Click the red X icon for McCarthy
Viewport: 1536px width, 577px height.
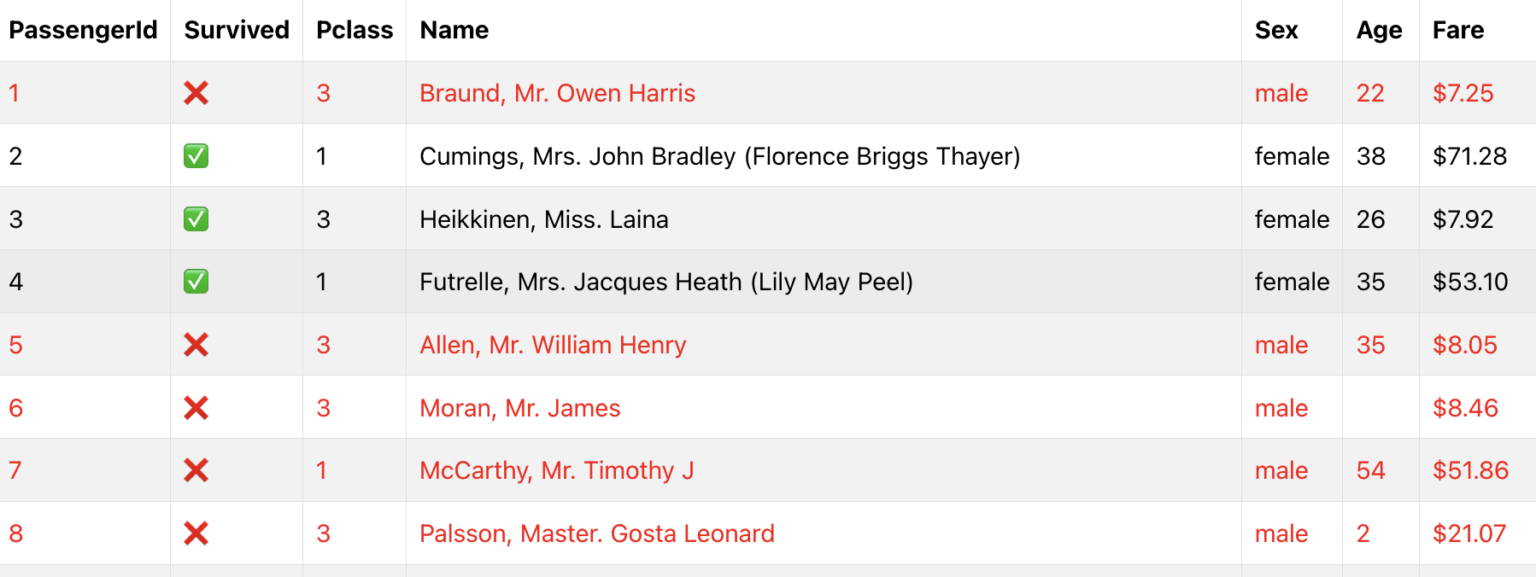coord(196,471)
